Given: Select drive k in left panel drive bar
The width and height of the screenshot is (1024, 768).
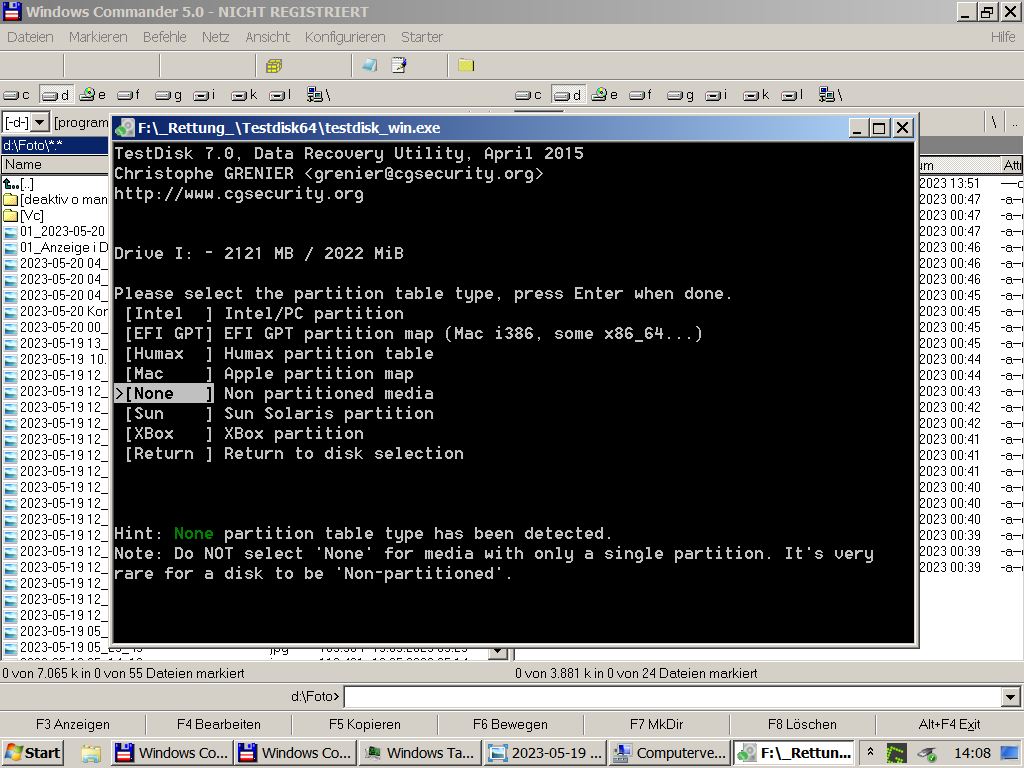Looking at the screenshot, I should (245, 95).
